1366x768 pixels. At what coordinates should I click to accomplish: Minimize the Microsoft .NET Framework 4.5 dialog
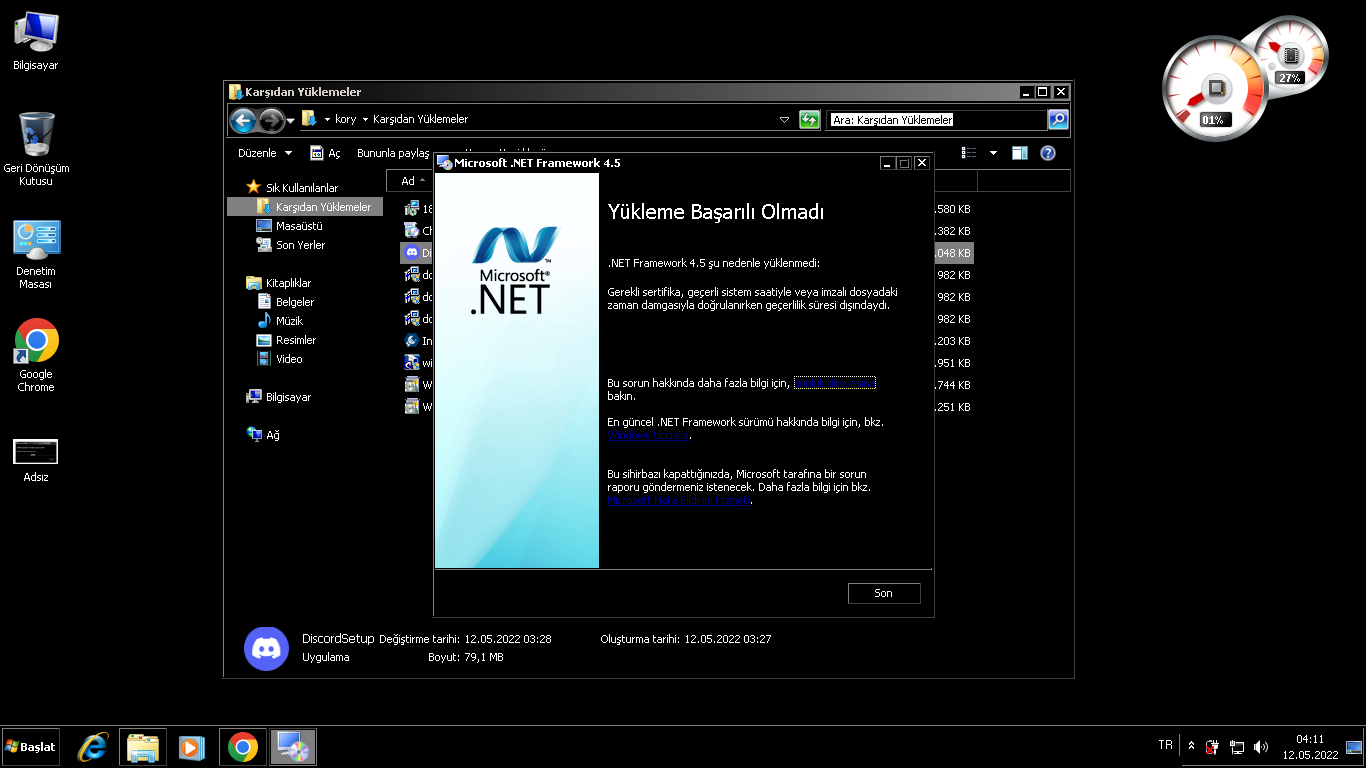pos(887,163)
